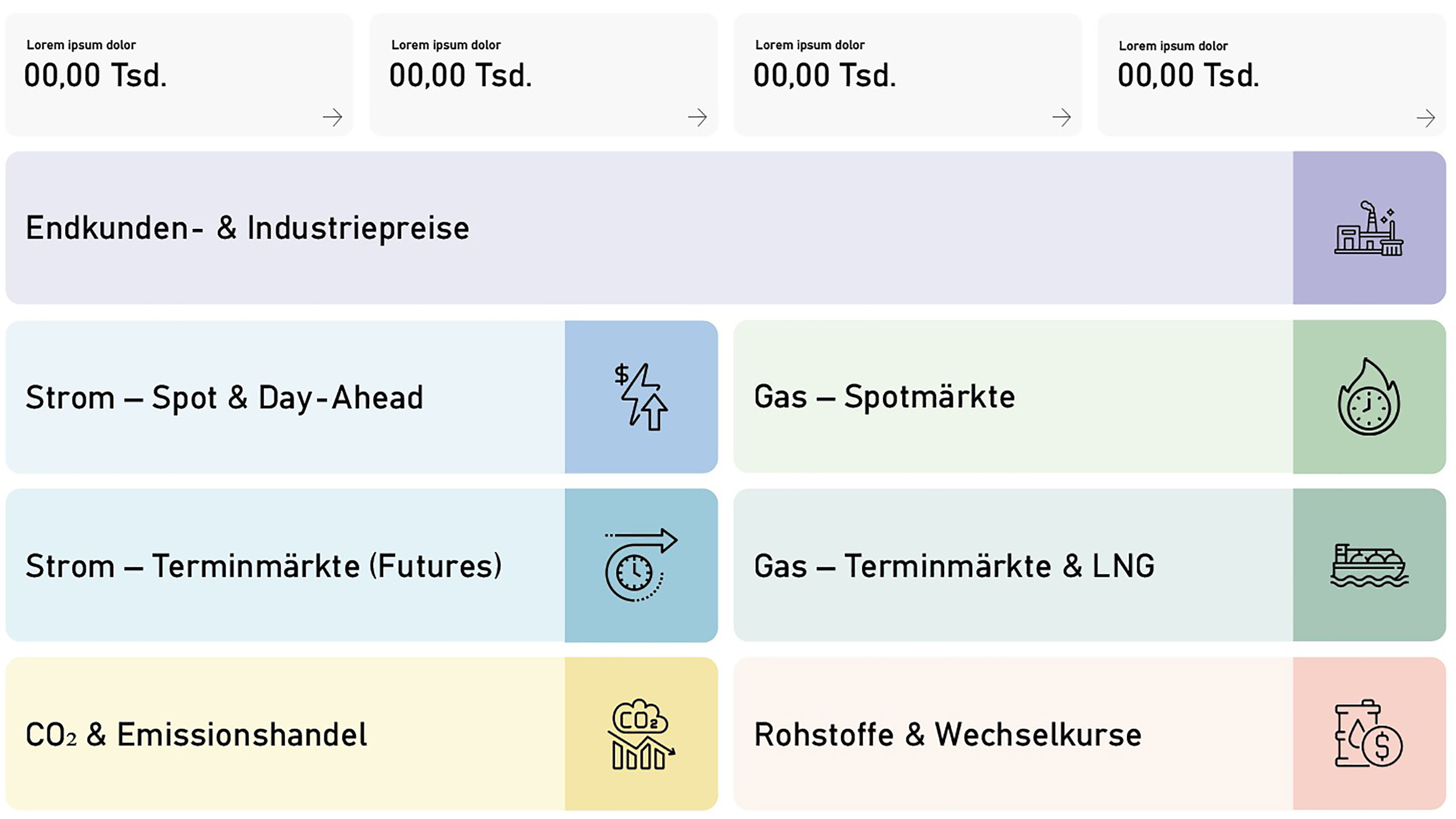Click the arrow on first KPI card
The width and height of the screenshot is (1456, 819).
click(x=332, y=117)
